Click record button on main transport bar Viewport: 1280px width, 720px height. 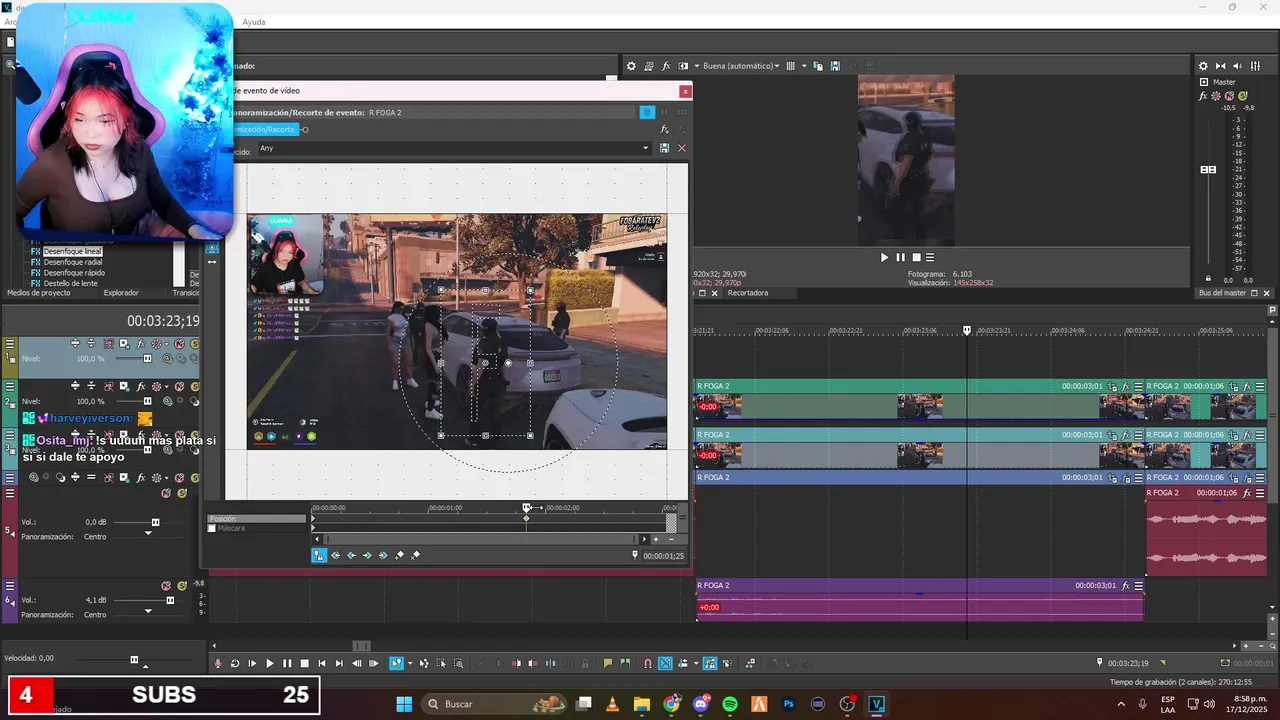(218, 663)
